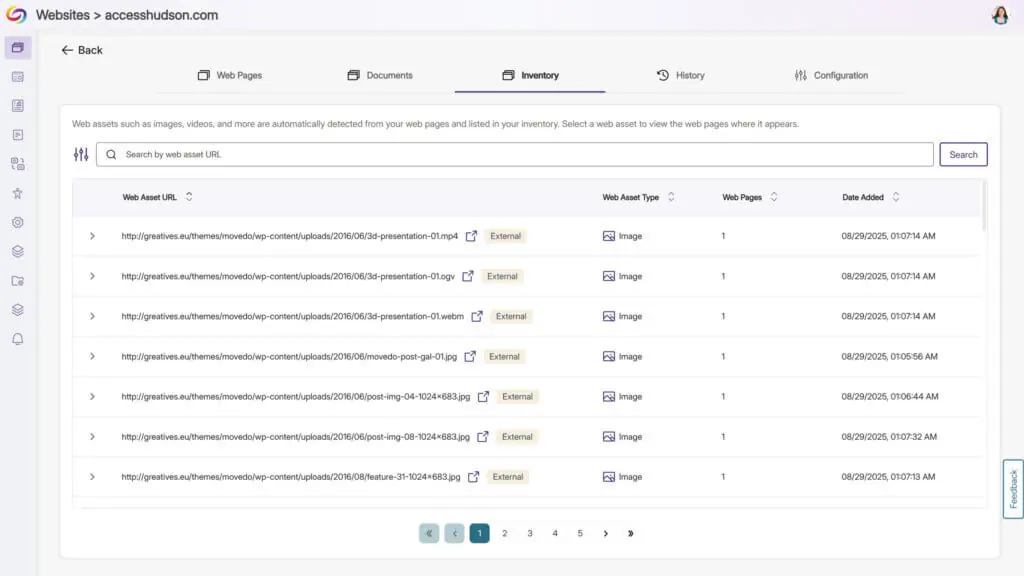Open the user profile avatar
The width and height of the screenshot is (1024, 576).
[x=1000, y=15]
